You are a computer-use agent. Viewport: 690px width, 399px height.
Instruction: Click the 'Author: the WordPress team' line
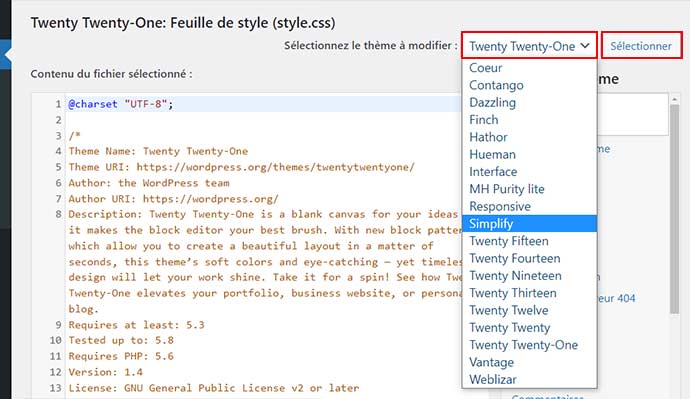(x=149, y=183)
